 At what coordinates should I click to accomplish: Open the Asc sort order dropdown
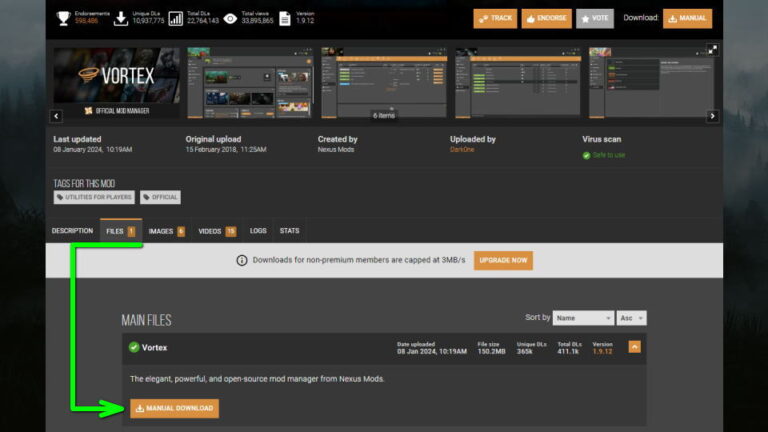(x=632, y=318)
